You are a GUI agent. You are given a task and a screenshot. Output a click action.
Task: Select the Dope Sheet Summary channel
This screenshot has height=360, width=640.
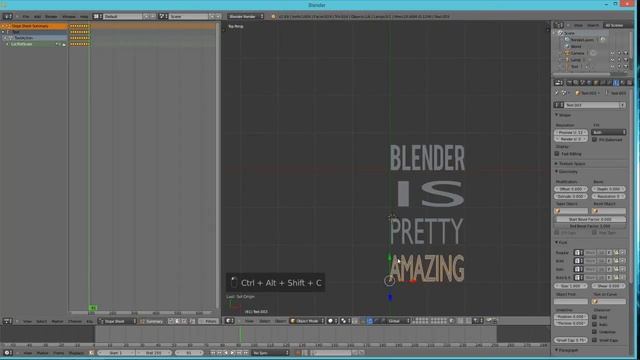coord(34,26)
